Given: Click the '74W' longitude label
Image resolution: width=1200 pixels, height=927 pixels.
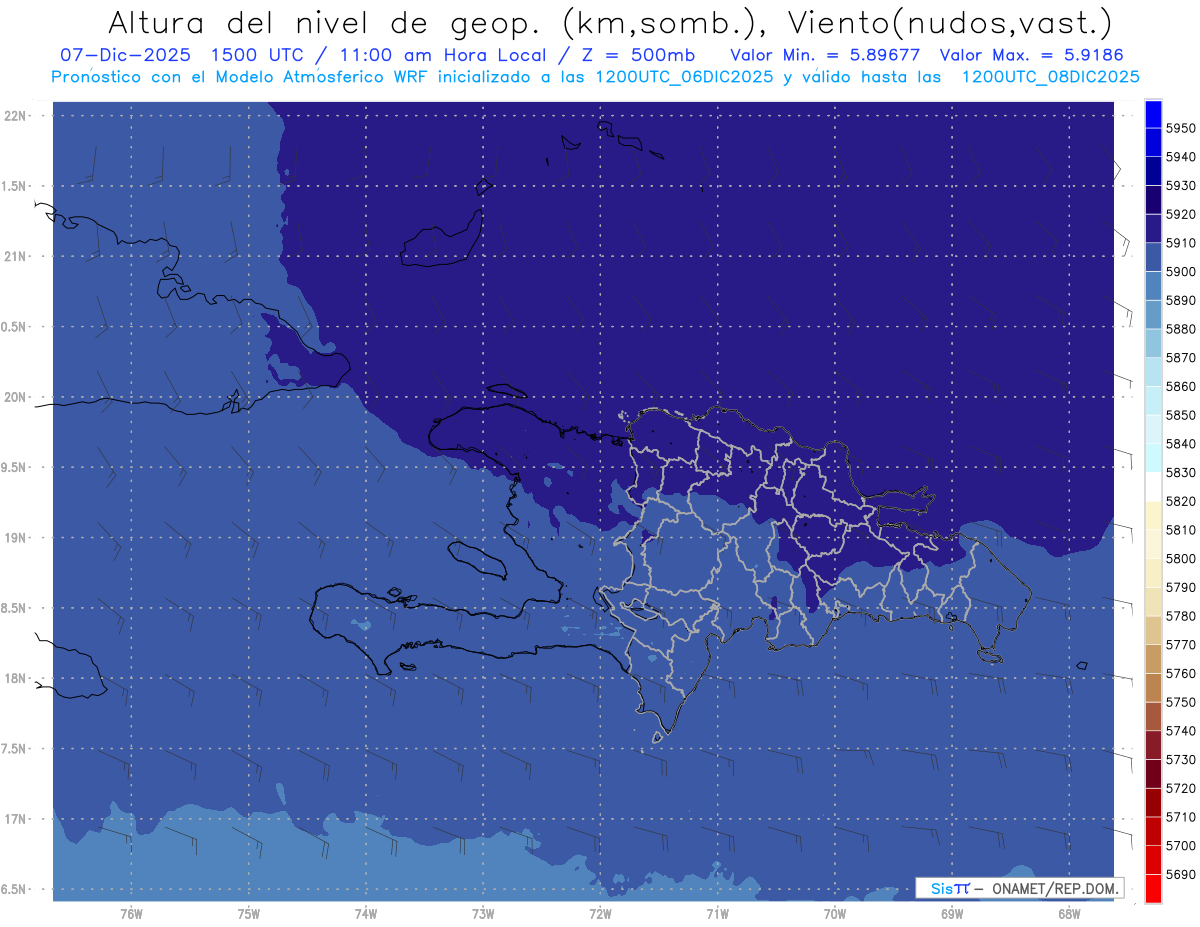Looking at the screenshot, I should [x=366, y=914].
